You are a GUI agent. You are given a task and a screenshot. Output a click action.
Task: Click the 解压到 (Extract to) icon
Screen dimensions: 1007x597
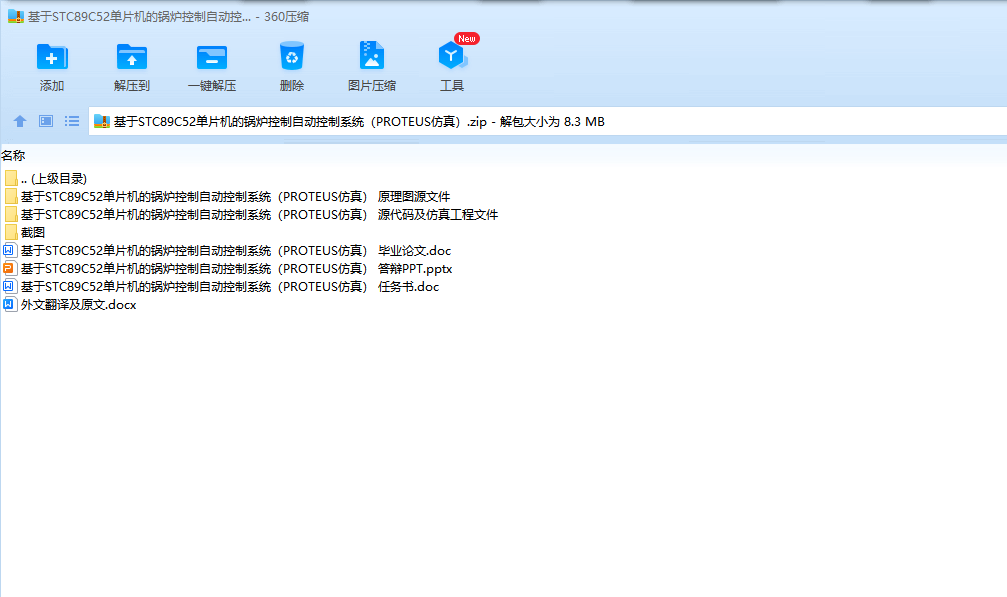(x=132, y=57)
